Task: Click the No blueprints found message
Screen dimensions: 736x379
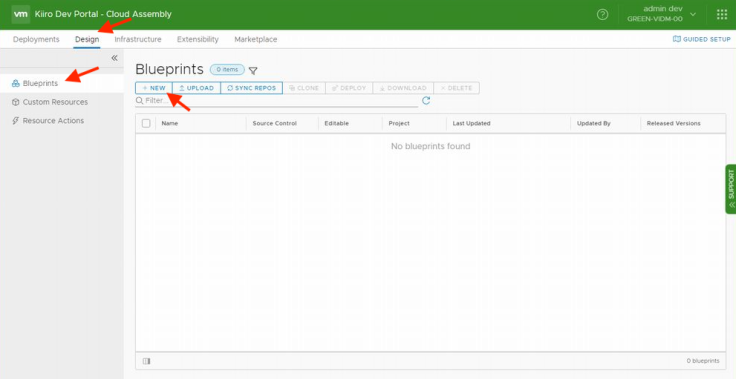Action: [x=430, y=146]
